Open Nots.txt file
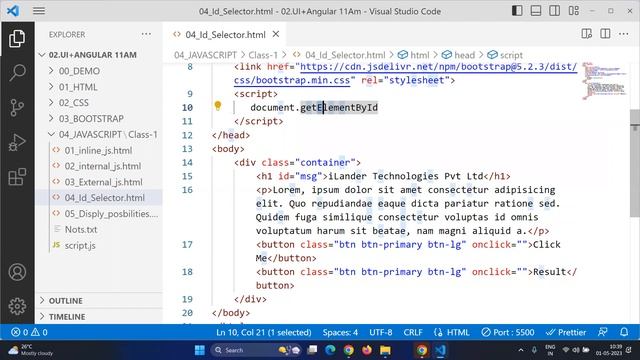 tap(98, 229)
